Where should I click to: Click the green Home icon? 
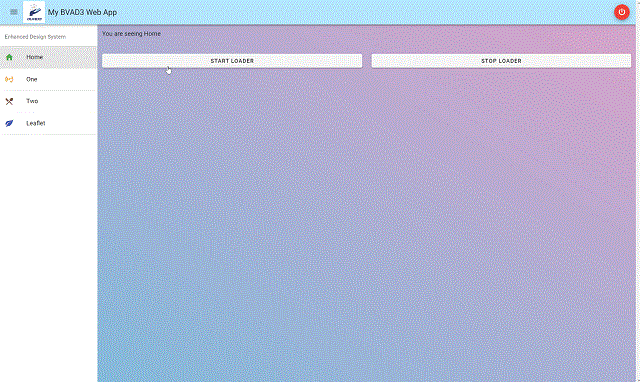point(9,57)
